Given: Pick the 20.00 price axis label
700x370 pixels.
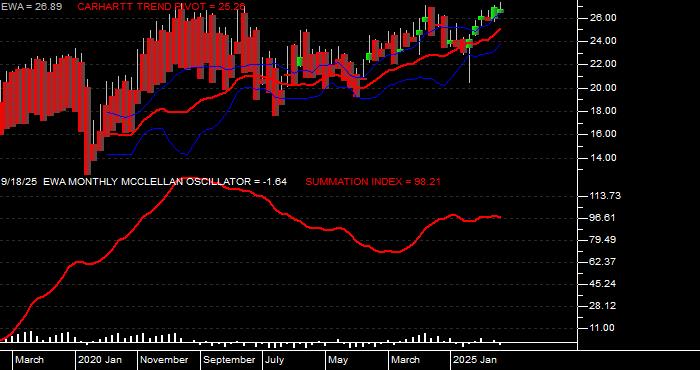Looking at the screenshot, I should 604,88.
